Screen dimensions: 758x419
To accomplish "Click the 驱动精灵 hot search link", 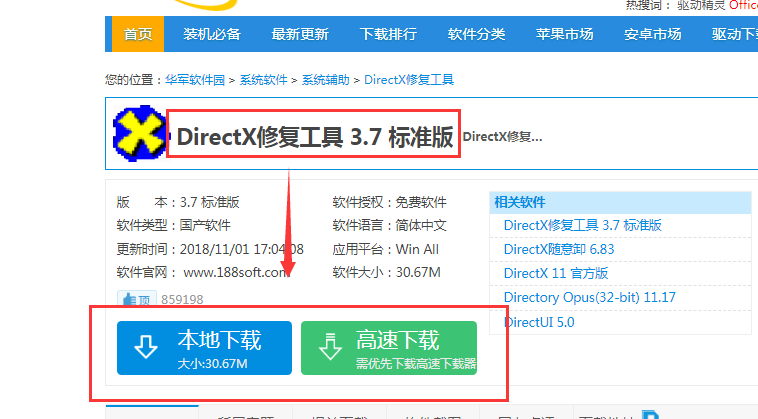I will point(701,5).
